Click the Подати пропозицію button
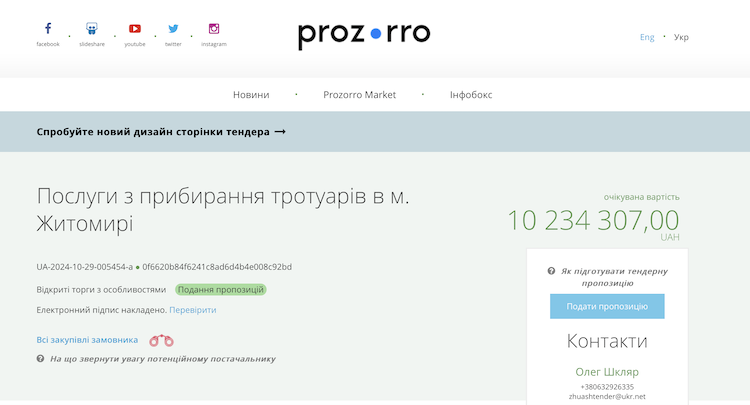 click(607, 306)
